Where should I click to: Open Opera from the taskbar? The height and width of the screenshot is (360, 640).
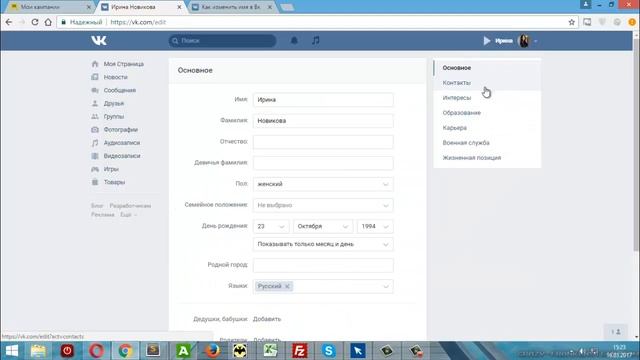point(96,351)
